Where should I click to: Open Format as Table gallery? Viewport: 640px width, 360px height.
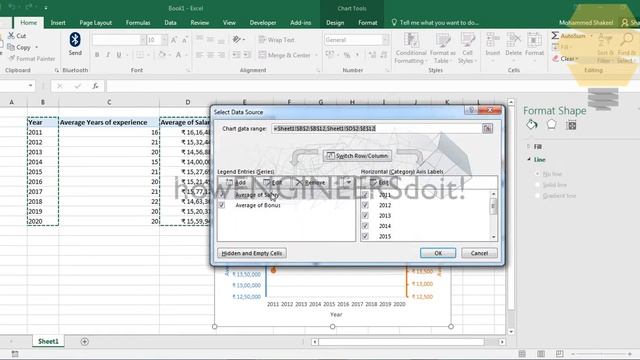(x=442, y=48)
